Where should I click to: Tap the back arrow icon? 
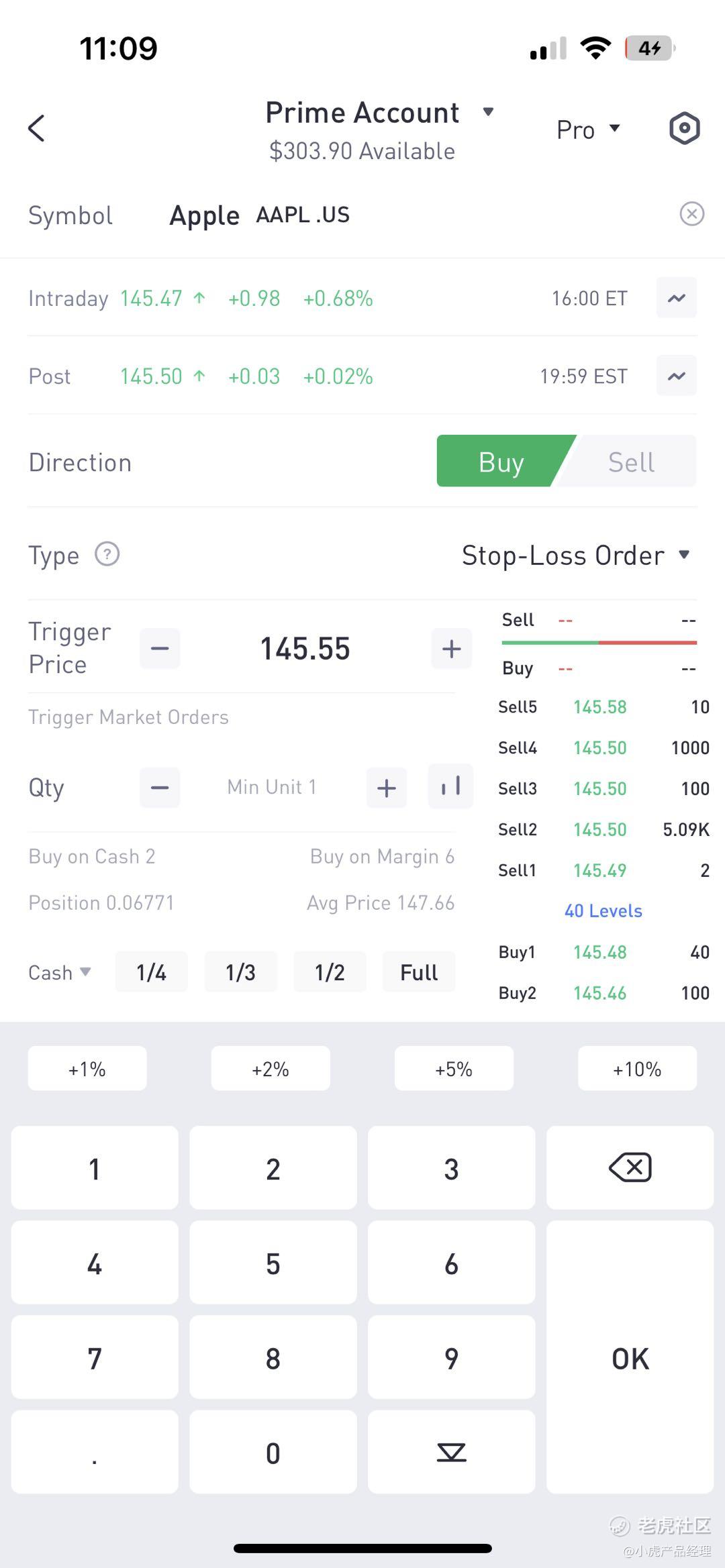click(x=37, y=128)
